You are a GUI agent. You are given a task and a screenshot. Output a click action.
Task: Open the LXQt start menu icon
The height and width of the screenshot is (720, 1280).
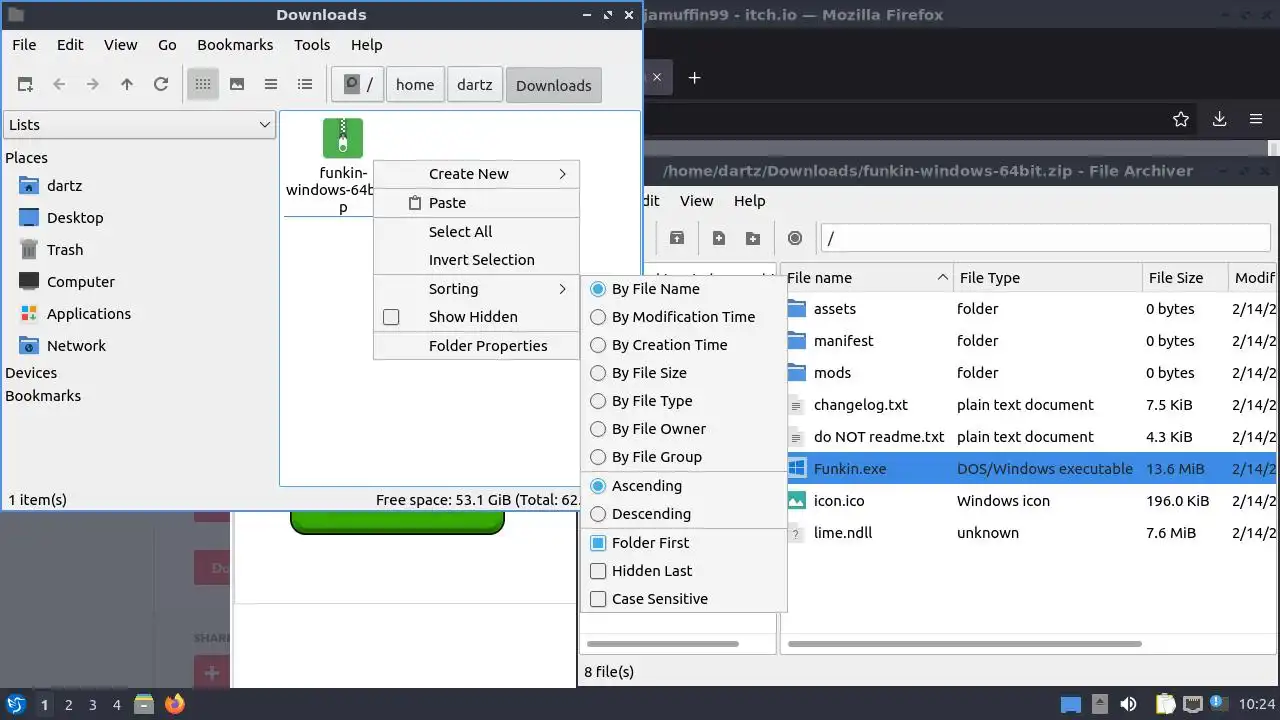16,704
